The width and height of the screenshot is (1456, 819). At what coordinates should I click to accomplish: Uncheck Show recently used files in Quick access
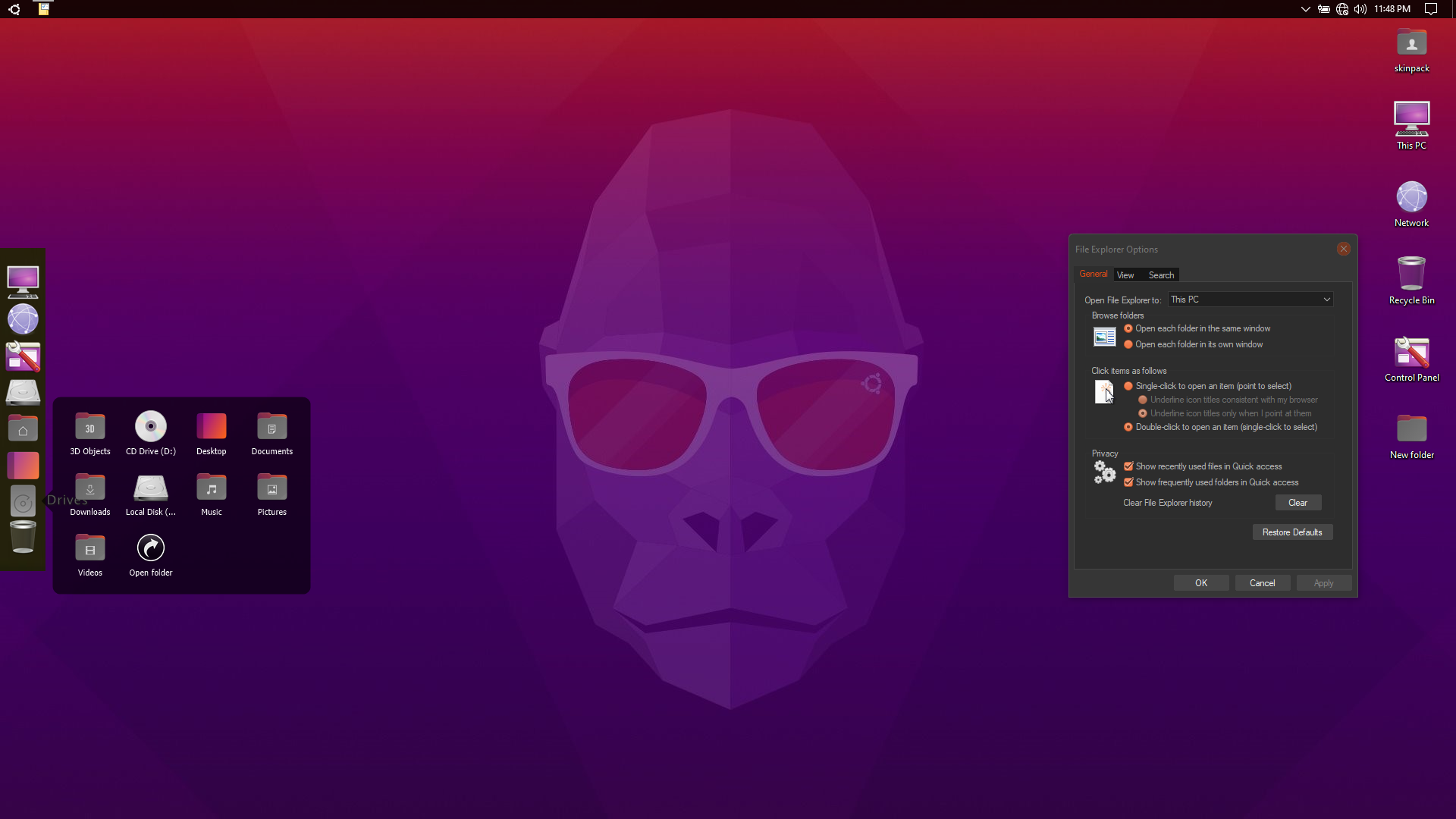[1128, 466]
